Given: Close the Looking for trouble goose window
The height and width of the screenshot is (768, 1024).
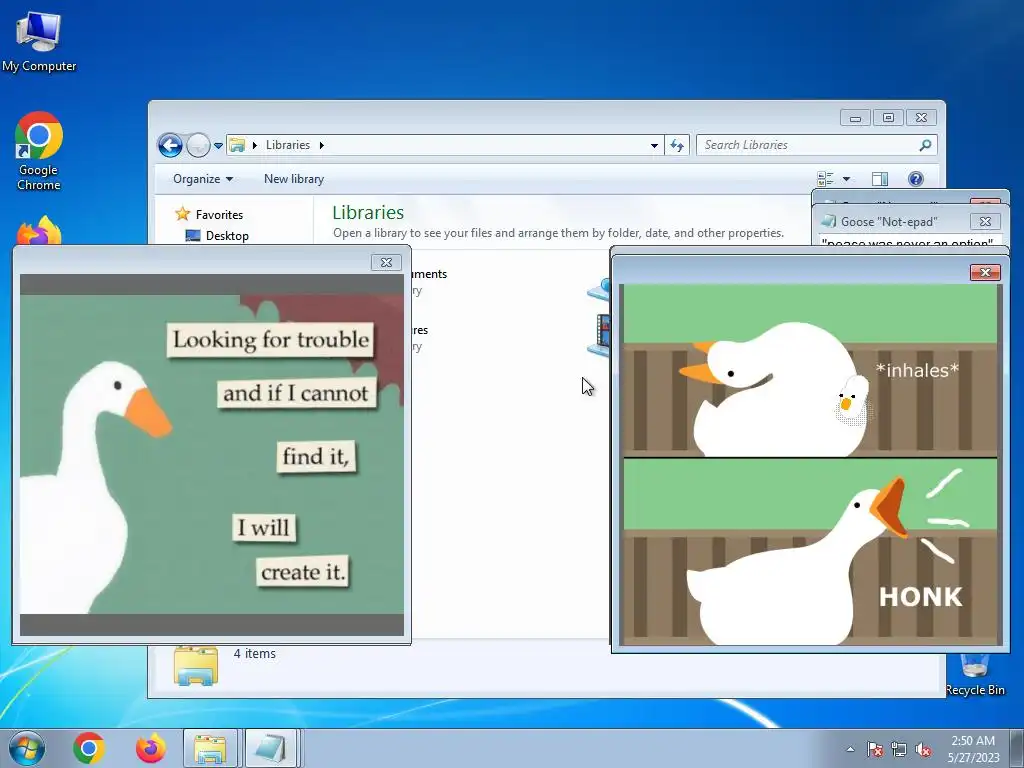Looking at the screenshot, I should pyautogui.click(x=386, y=263).
